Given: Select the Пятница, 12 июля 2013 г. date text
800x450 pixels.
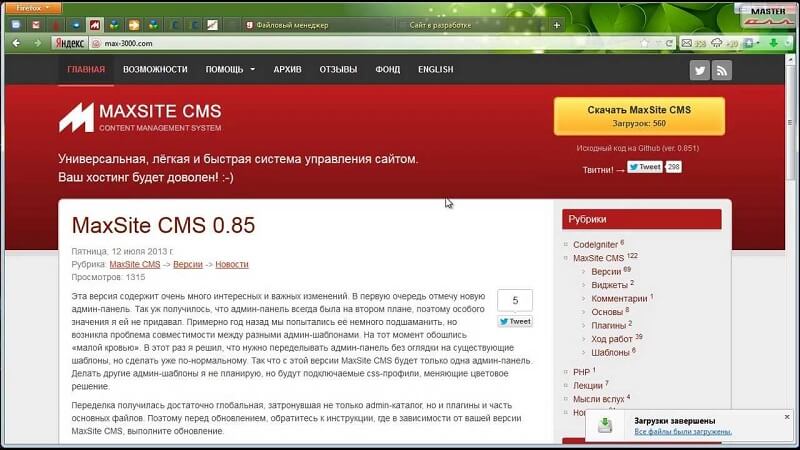Looking at the screenshot, I should pyautogui.click(x=122, y=251).
